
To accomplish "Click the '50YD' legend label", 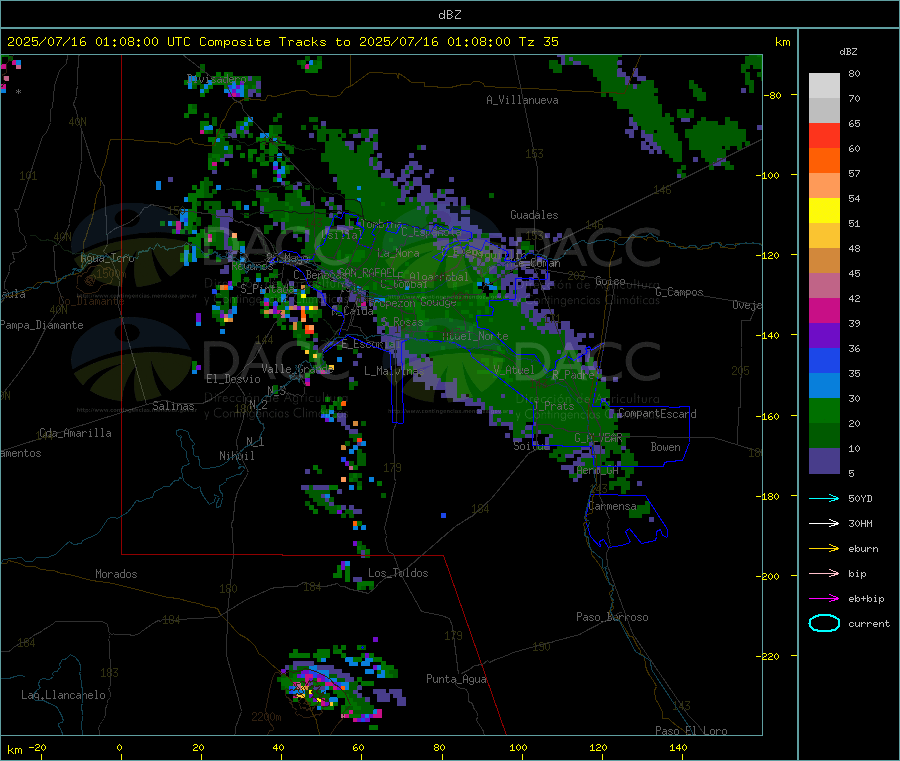I will [860, 498].
